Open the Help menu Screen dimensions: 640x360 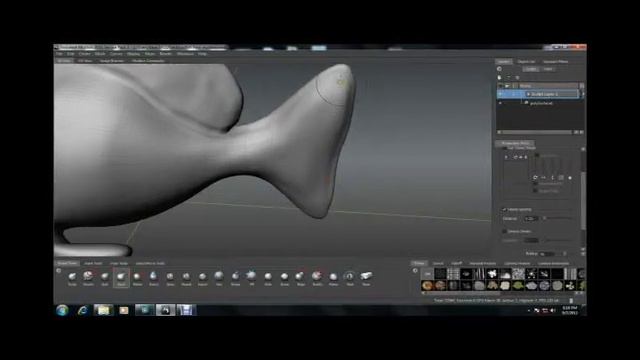coord(202,54)
